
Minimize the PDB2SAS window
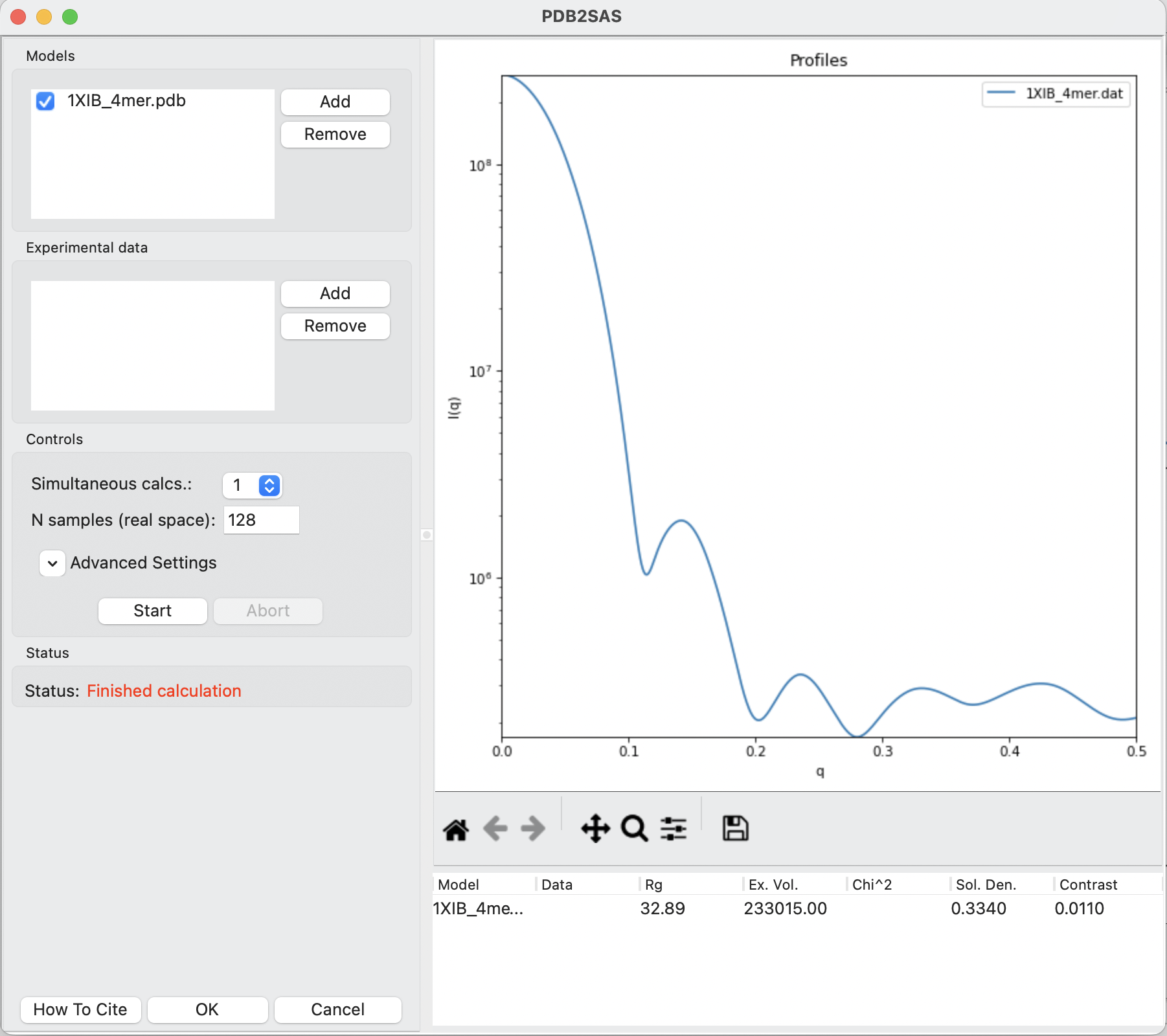(x=44, y=17)
